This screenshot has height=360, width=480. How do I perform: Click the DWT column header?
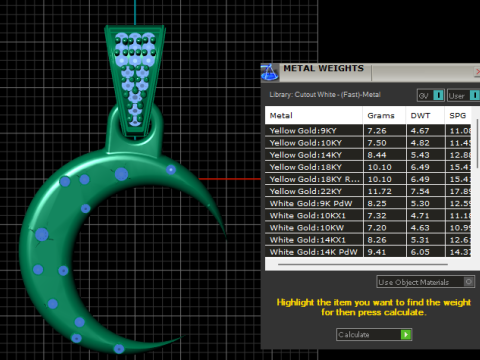pos(425,115)
